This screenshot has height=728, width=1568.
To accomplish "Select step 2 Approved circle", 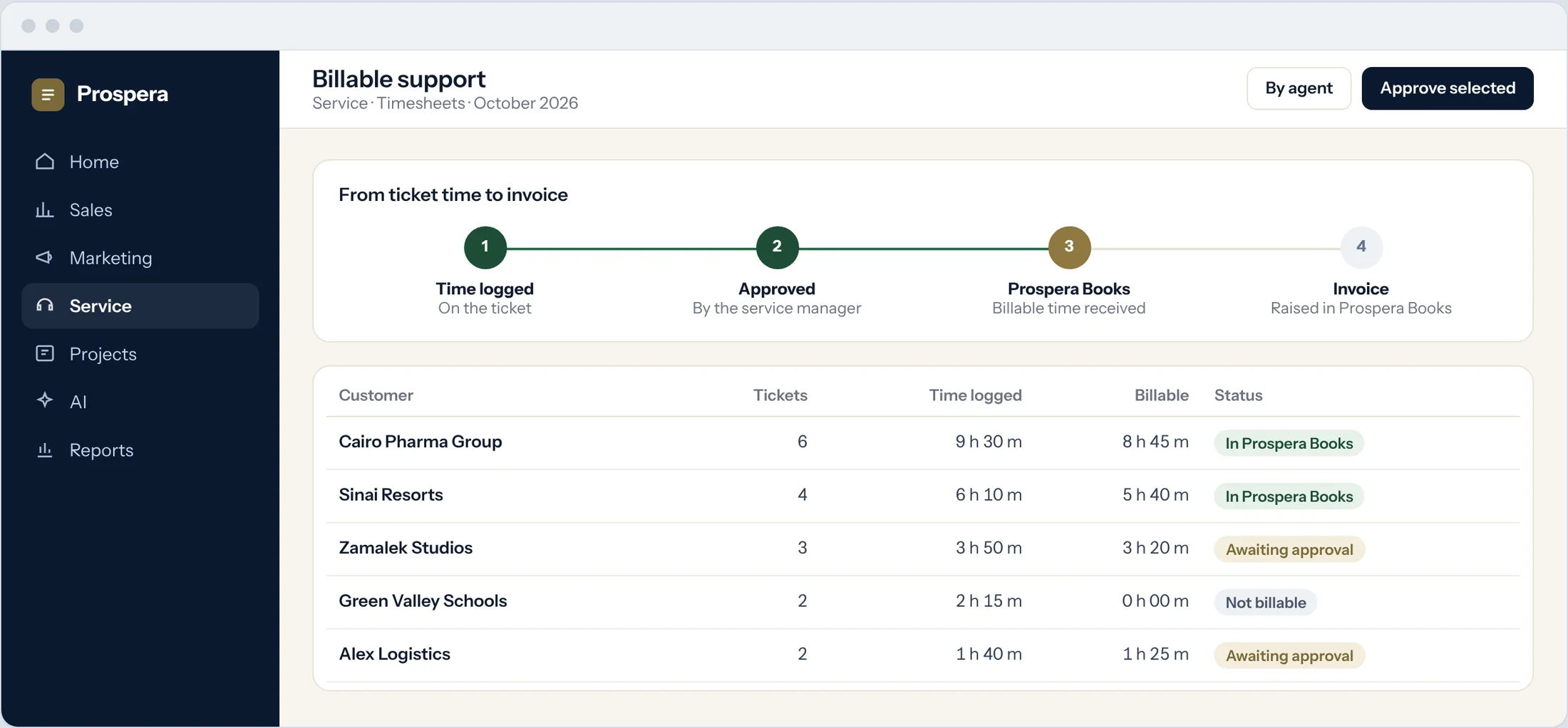I will (x=777, y=247).
